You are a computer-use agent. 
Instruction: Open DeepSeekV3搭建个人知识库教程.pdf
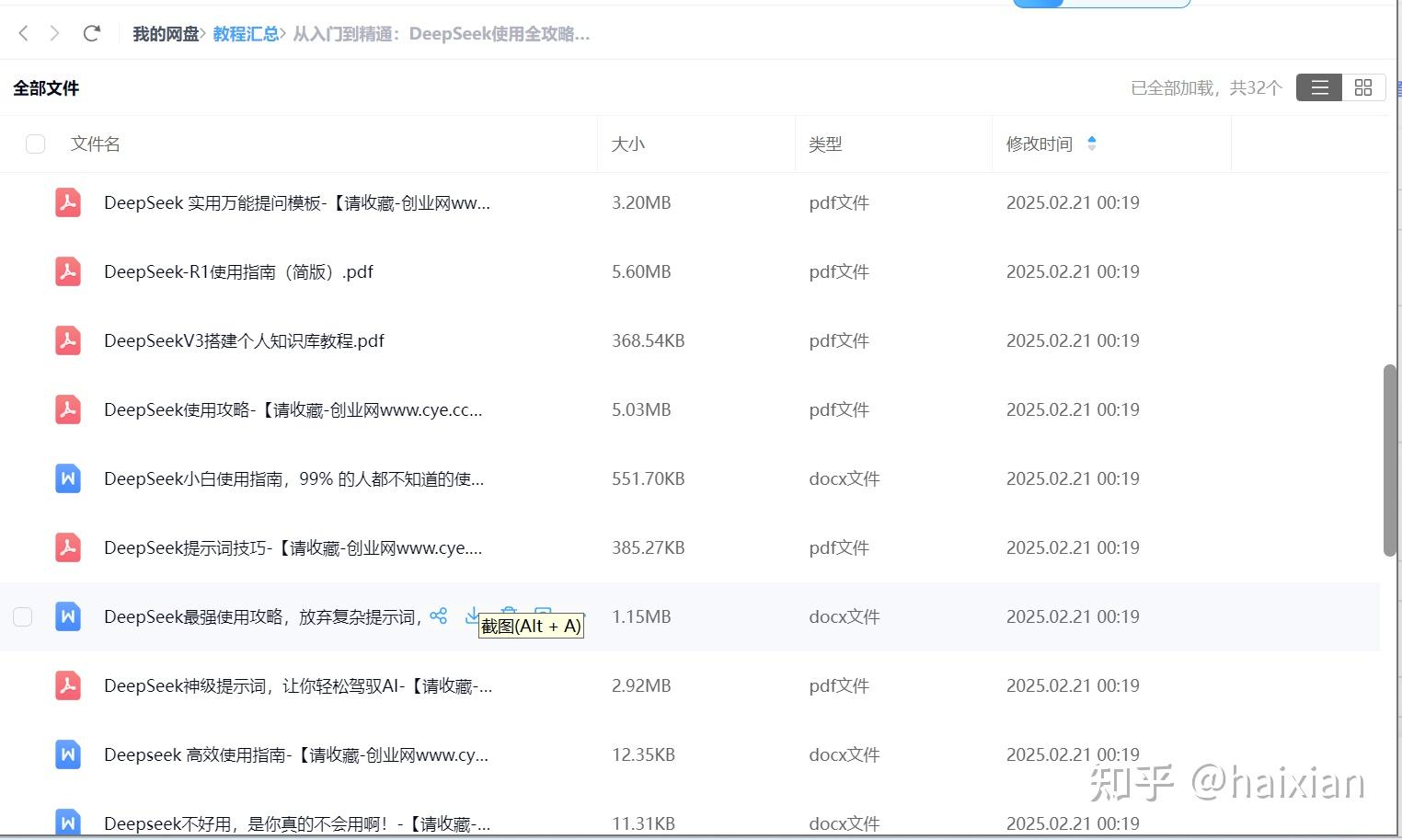244,340
